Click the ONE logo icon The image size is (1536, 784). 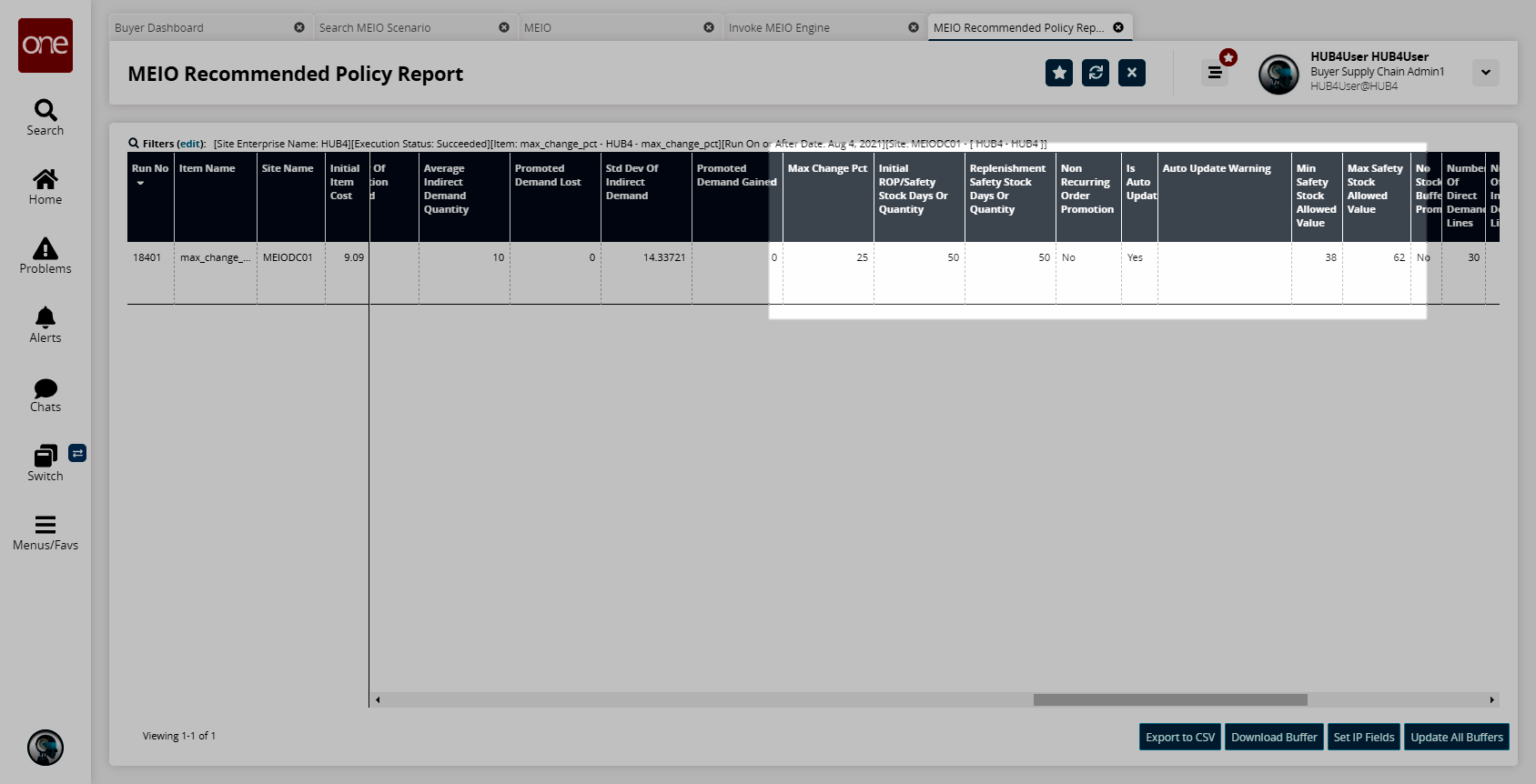[45, 45]
